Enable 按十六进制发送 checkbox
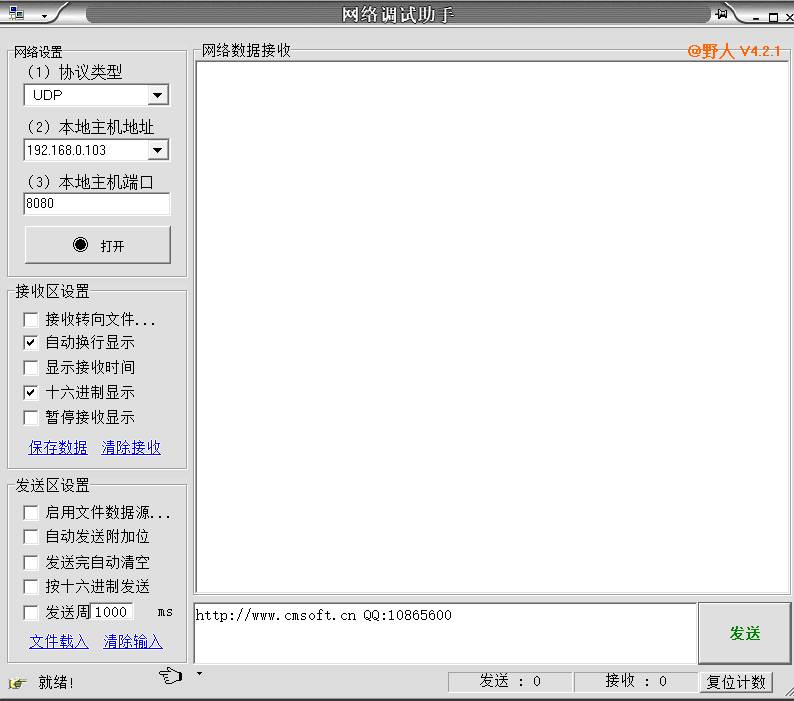This screenshot has height=701, width=794. (31, 587)
